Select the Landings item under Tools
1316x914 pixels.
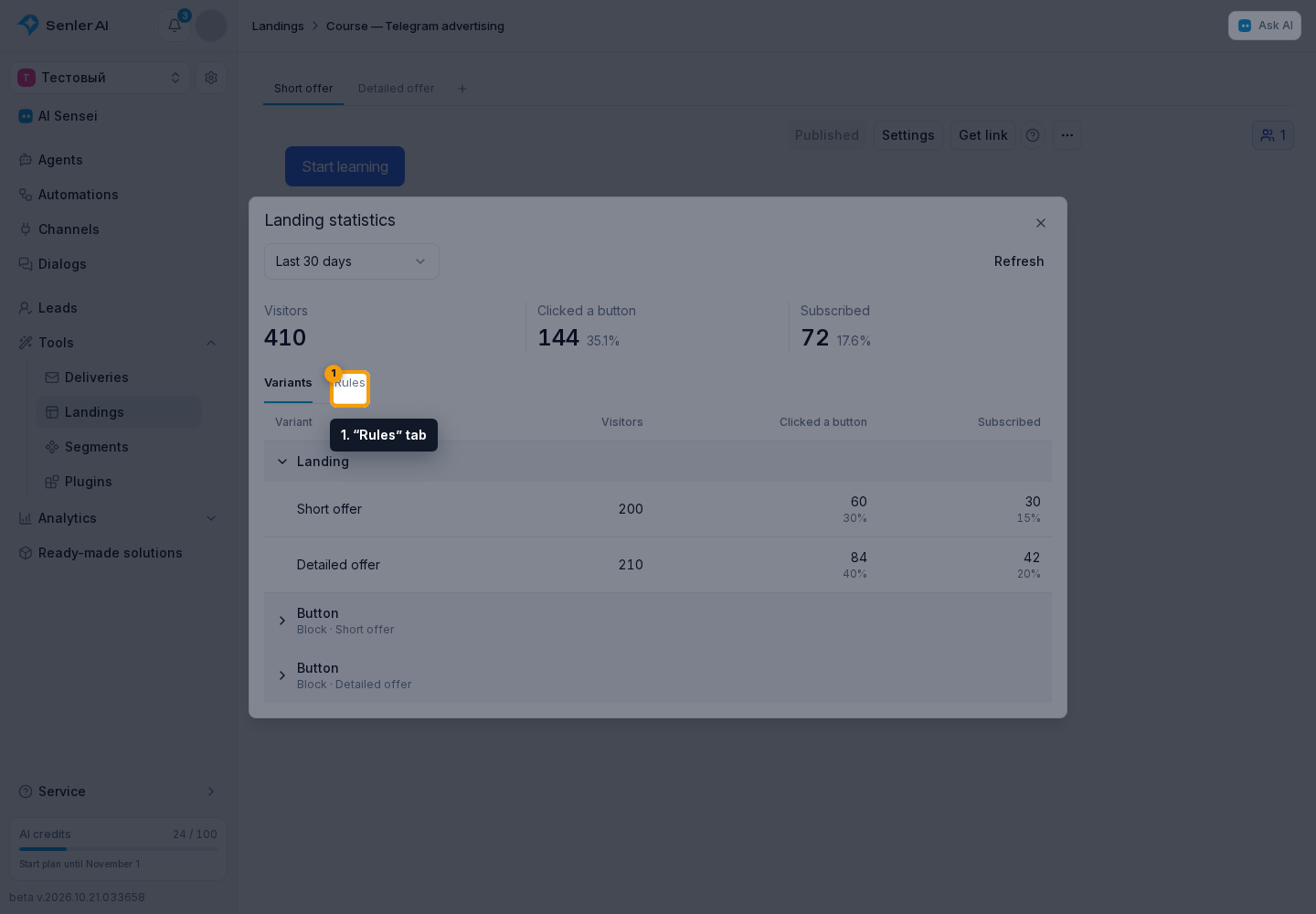[119, 412]
